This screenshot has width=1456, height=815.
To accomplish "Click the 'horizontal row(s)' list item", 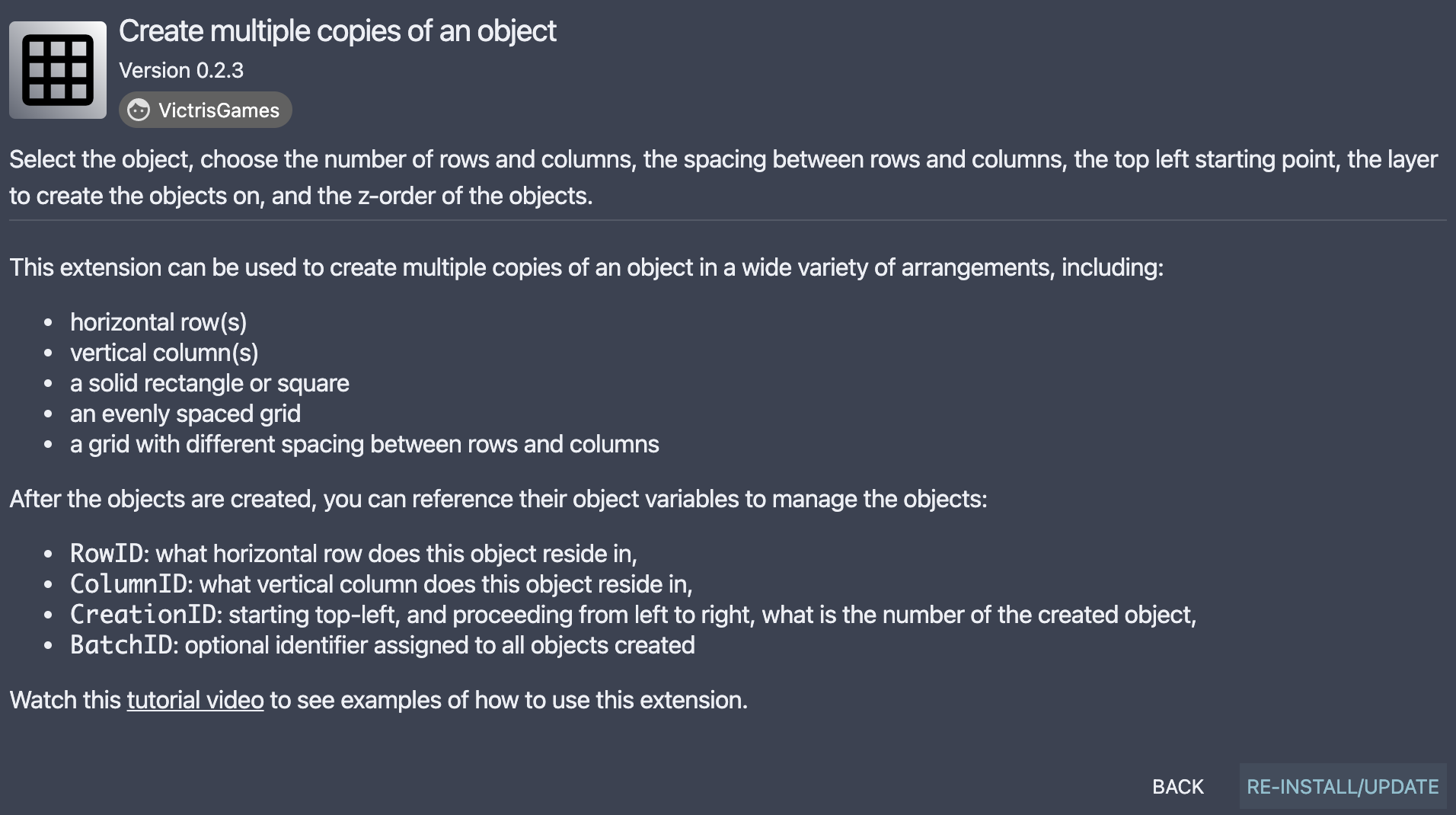I will (158, 322).
